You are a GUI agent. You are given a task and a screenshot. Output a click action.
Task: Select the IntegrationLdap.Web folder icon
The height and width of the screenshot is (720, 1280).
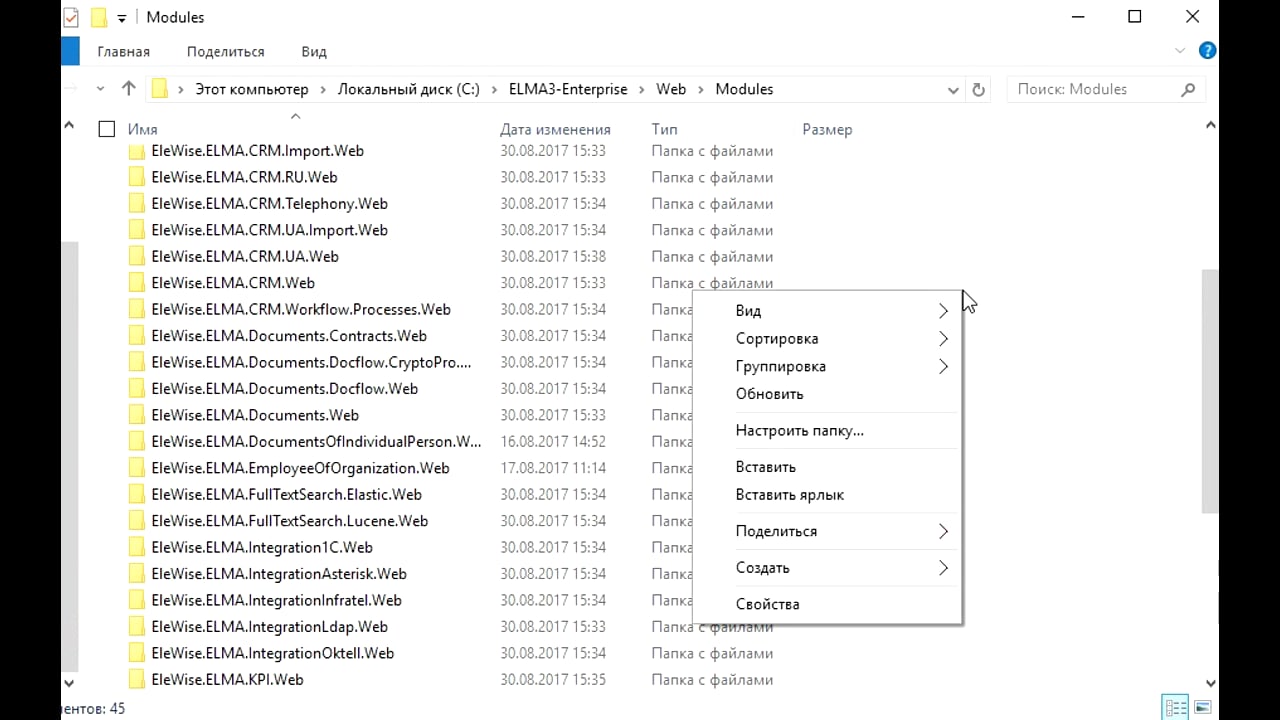tap(136, 627)
